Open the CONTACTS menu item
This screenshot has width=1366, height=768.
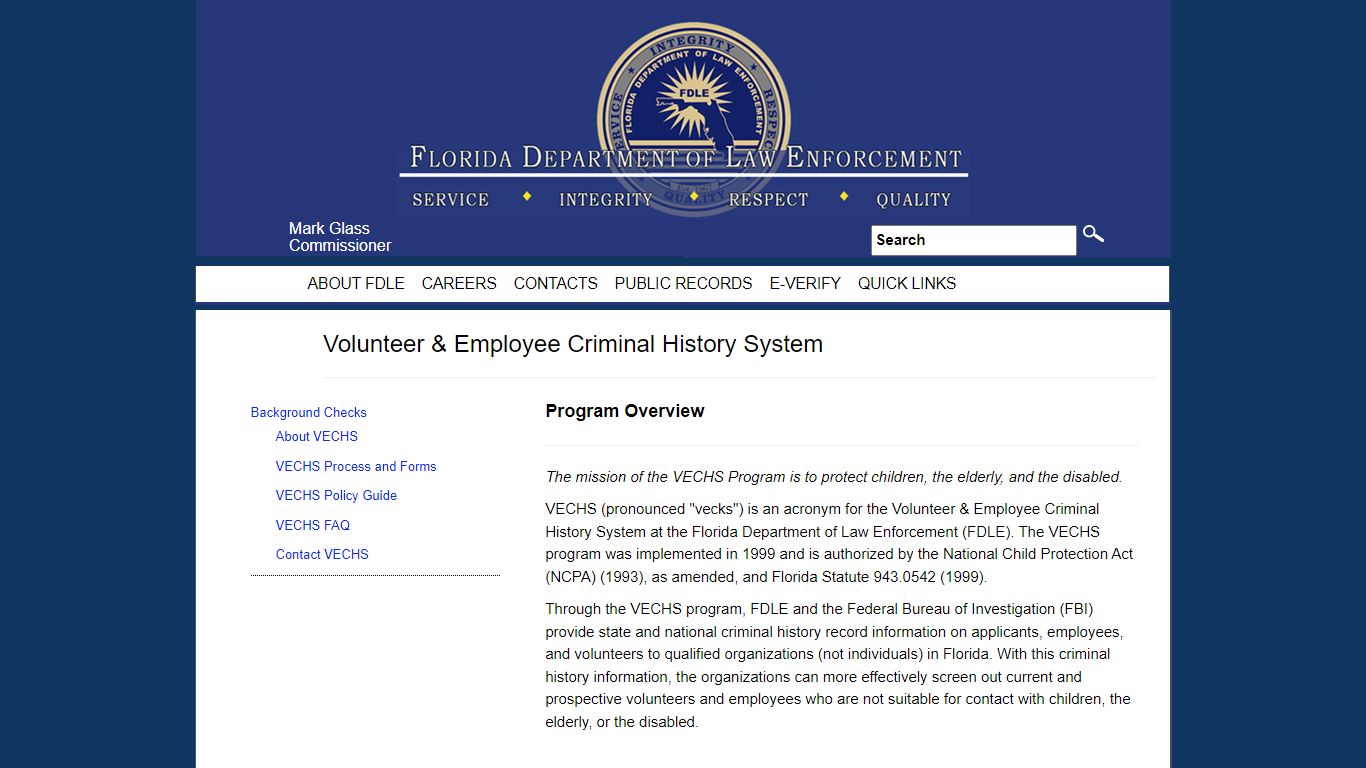556,283
